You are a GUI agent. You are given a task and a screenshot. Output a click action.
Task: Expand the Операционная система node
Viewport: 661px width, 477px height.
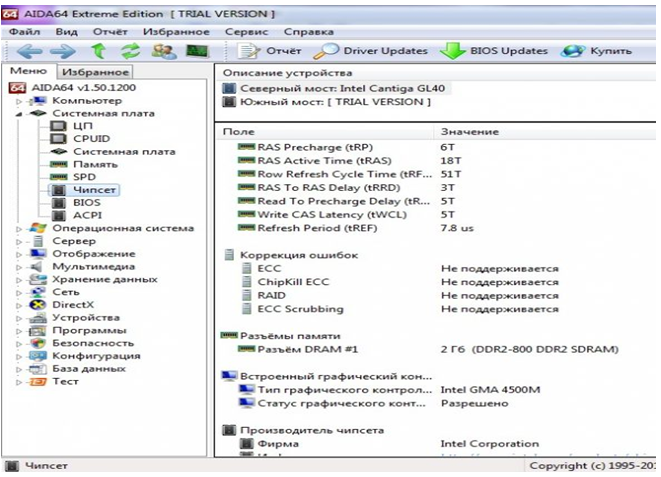click(19, 229)
